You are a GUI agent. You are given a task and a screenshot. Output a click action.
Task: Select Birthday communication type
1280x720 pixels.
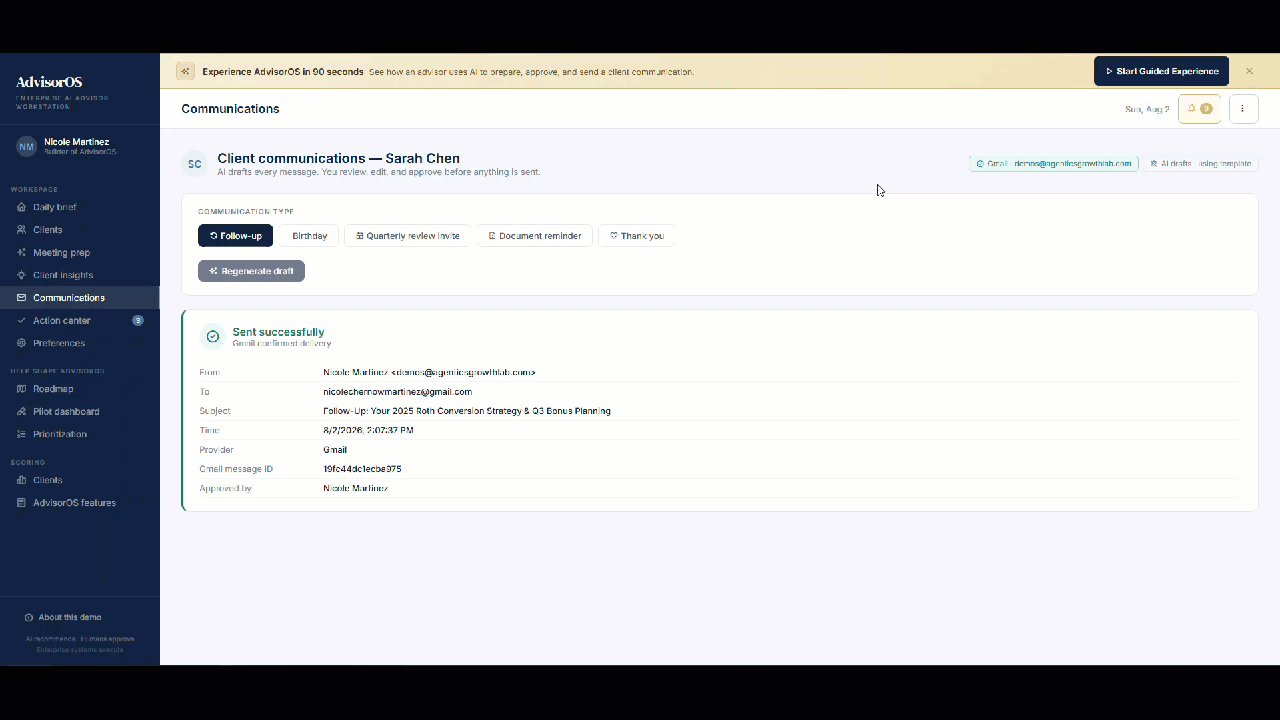(309, 236)
